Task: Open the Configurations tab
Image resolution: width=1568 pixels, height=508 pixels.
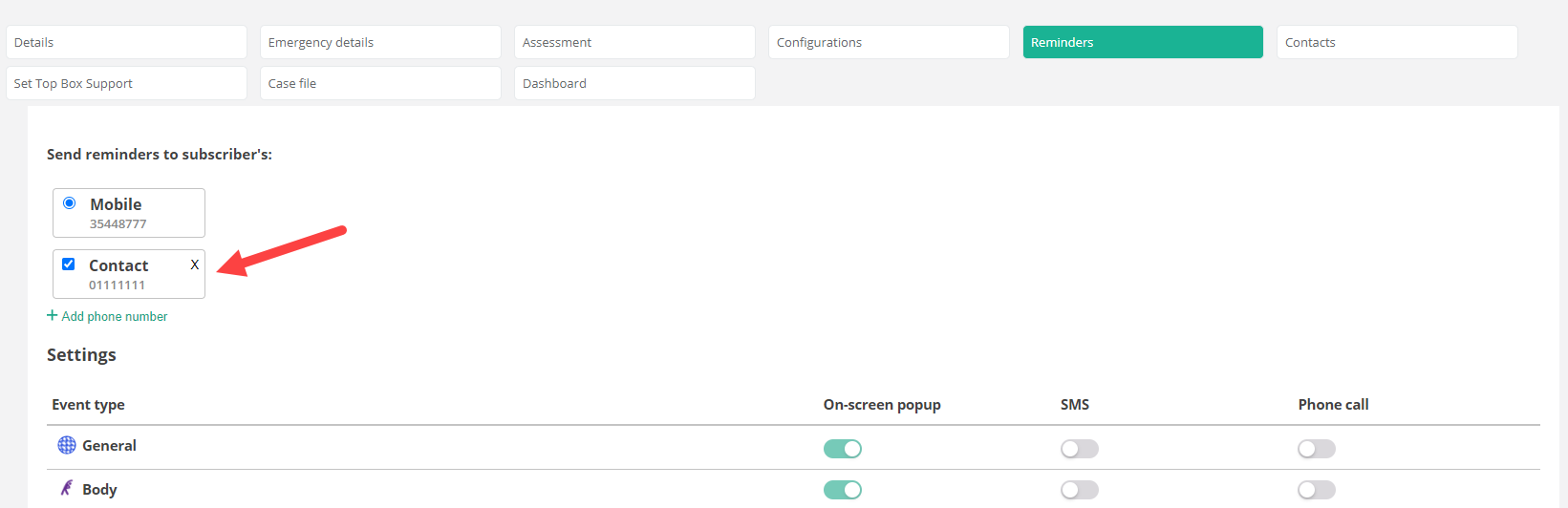Action: click(889, 42)
